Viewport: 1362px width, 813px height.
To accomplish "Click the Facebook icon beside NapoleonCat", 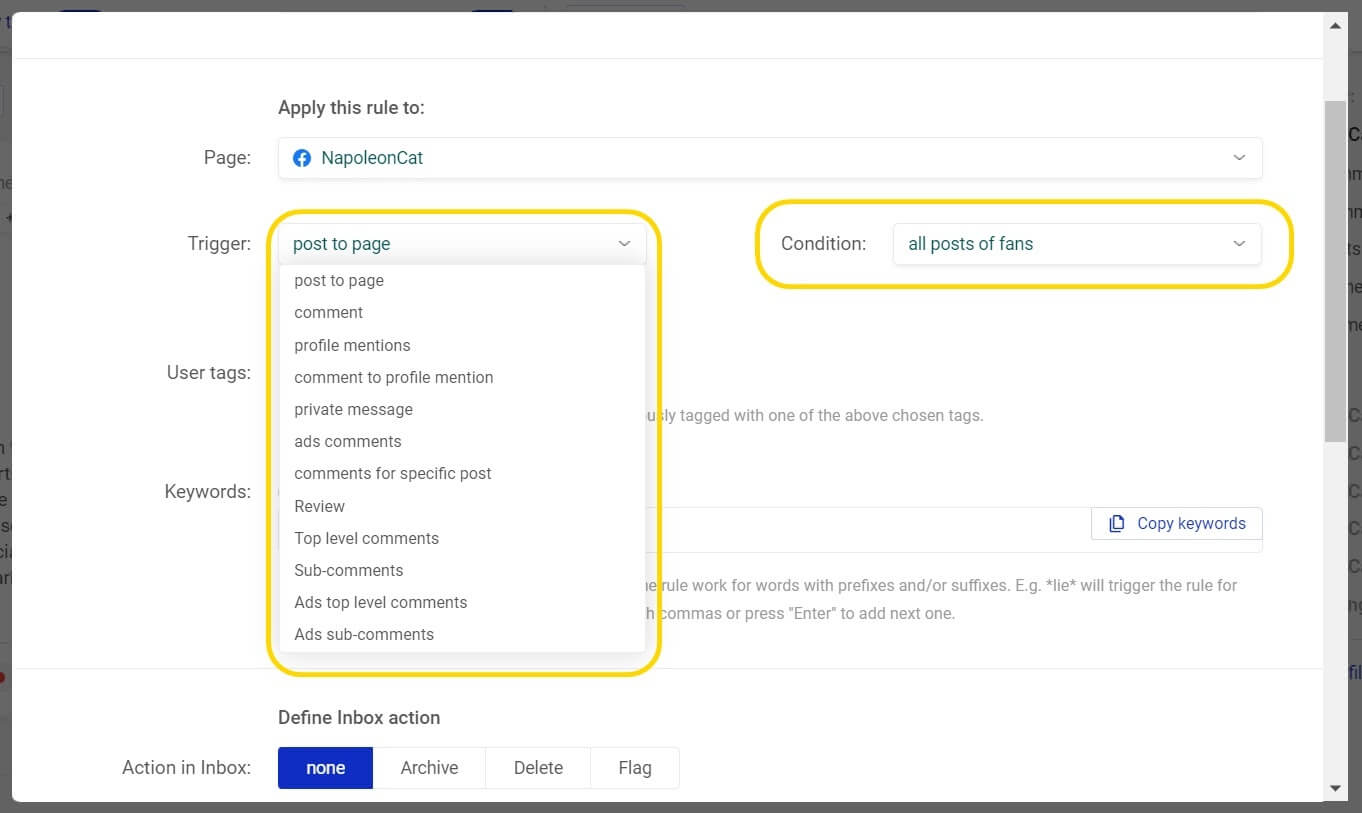I will [x=302, y=158].
